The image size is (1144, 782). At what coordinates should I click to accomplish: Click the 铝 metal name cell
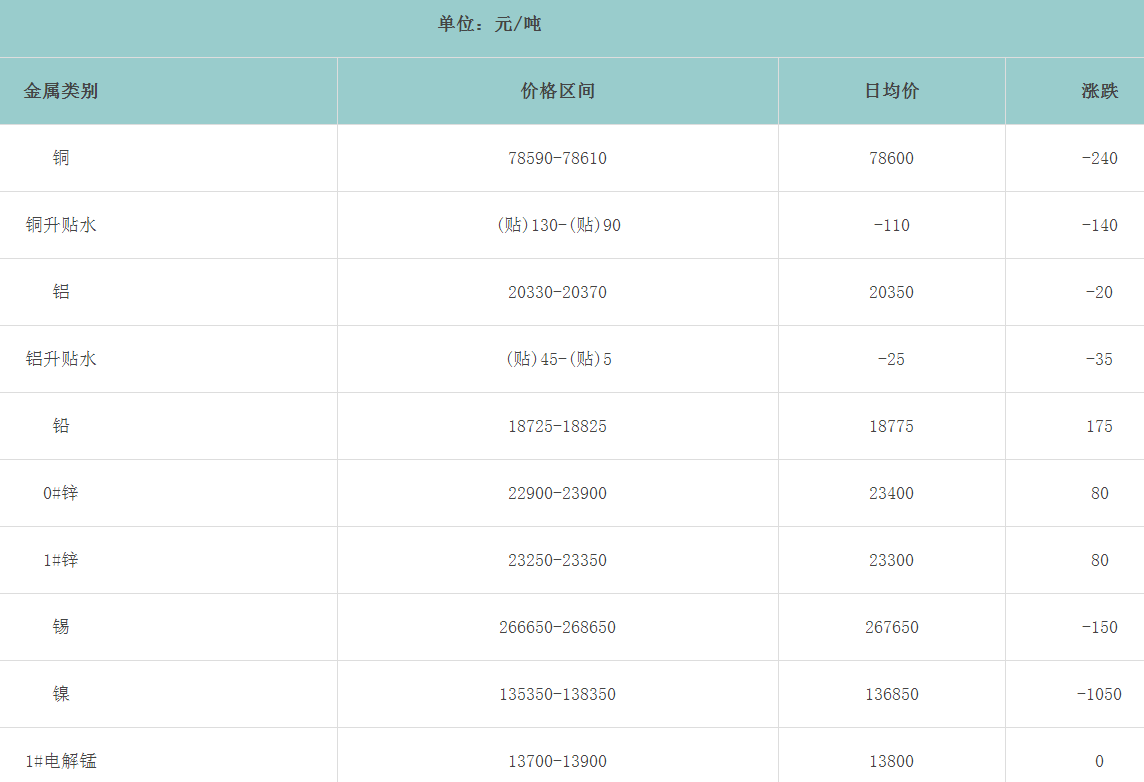click(x=61, y=292)
